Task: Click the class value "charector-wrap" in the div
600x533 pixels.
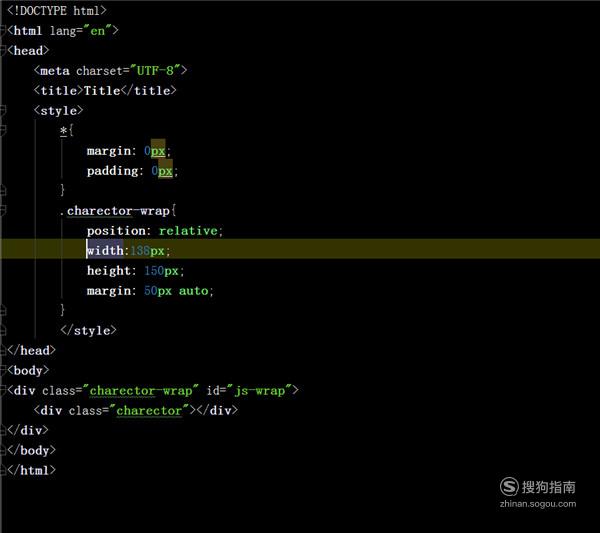Action: pos(140,390)
